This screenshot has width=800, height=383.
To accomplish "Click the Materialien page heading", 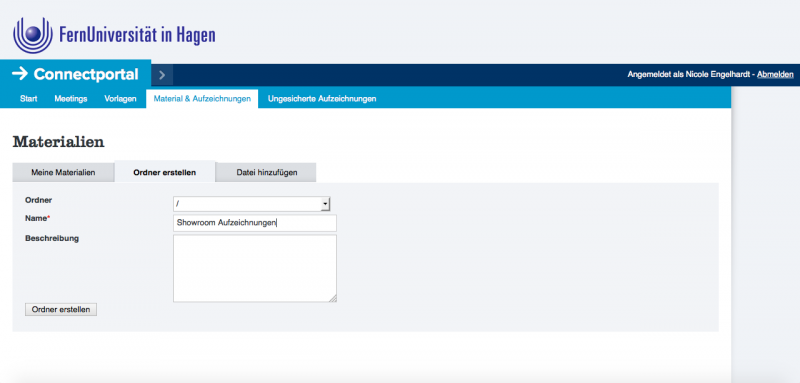I will (58, 142).
